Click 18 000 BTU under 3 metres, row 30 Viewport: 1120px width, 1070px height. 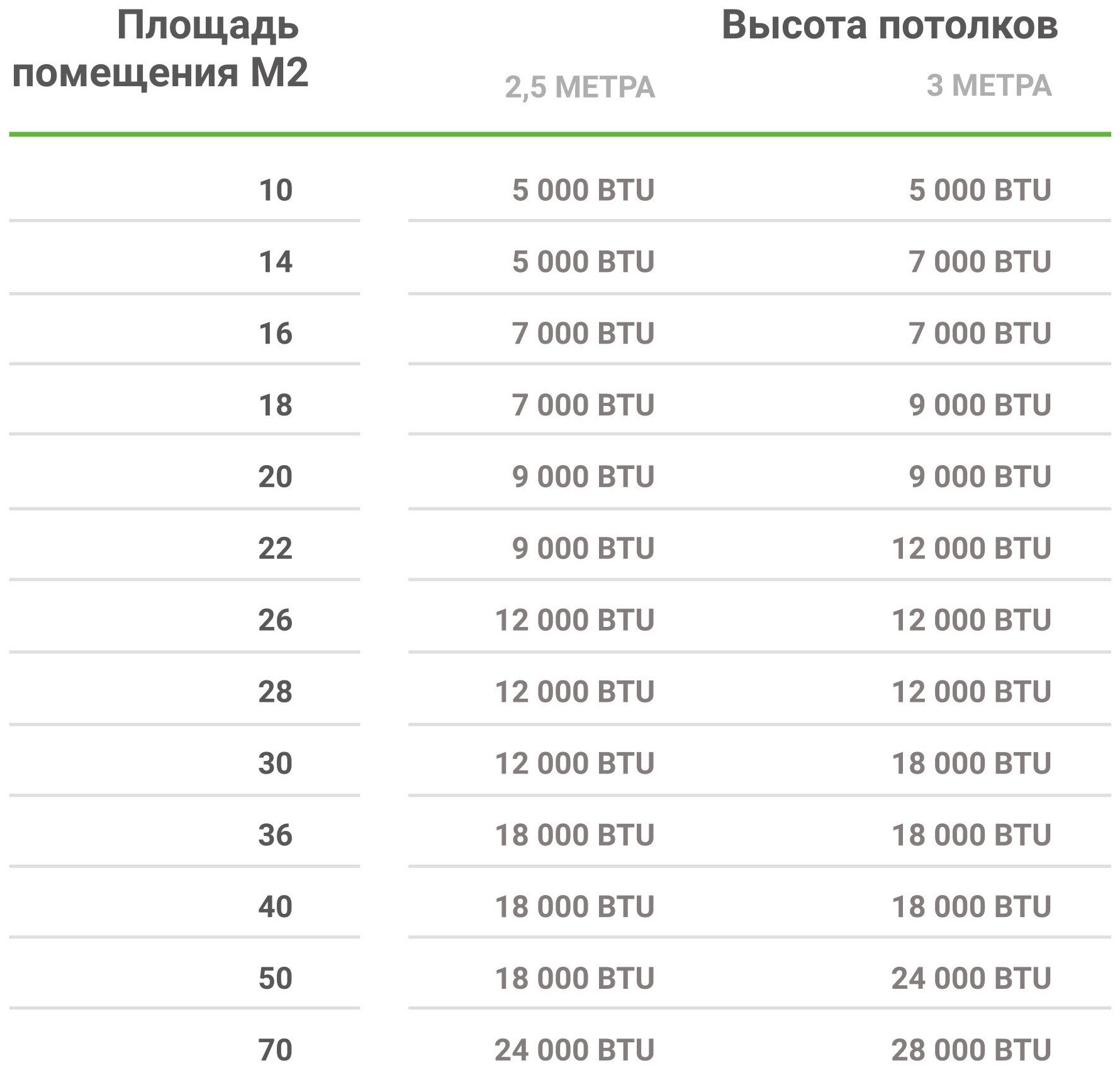[972, 763]
